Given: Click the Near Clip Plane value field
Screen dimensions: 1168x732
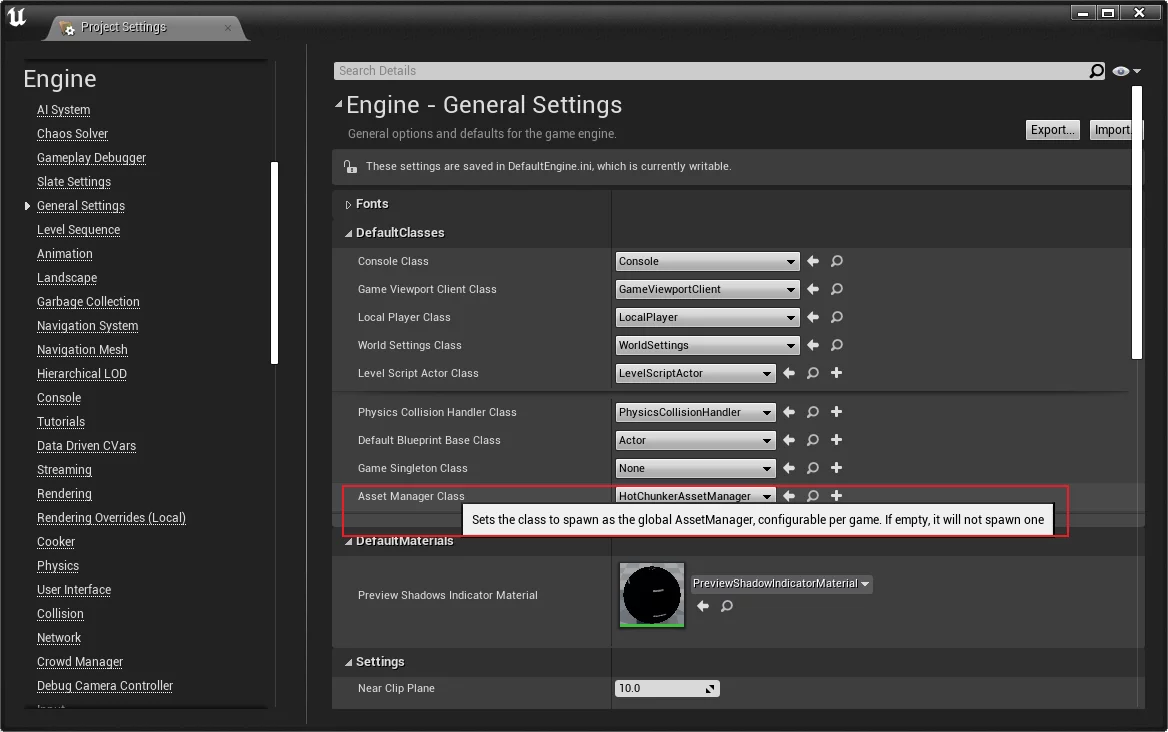Looking at the screenshot, I should (x=660, y=688).
